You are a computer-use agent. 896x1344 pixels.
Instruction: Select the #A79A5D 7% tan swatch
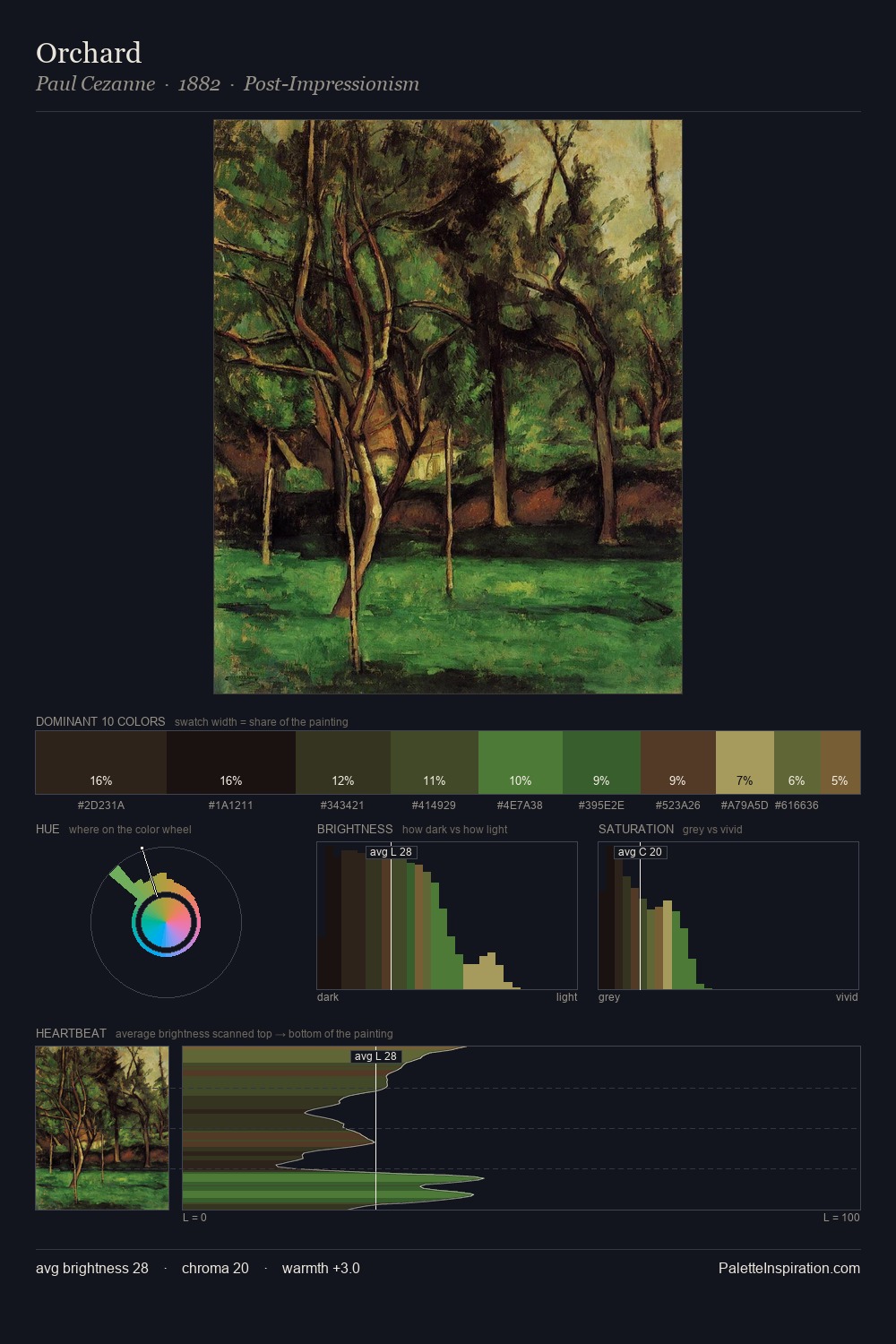[745, 762]
